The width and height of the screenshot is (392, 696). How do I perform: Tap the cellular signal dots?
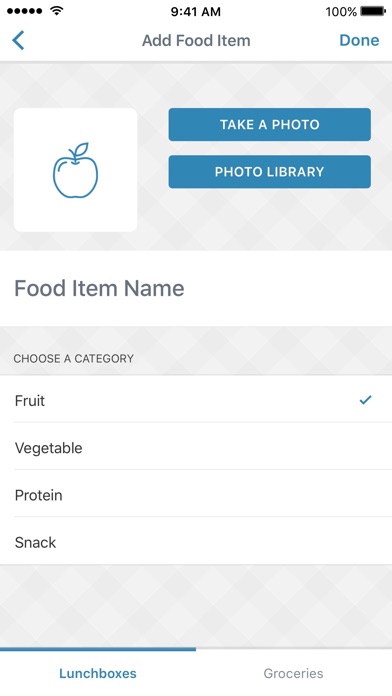(25, 11)
